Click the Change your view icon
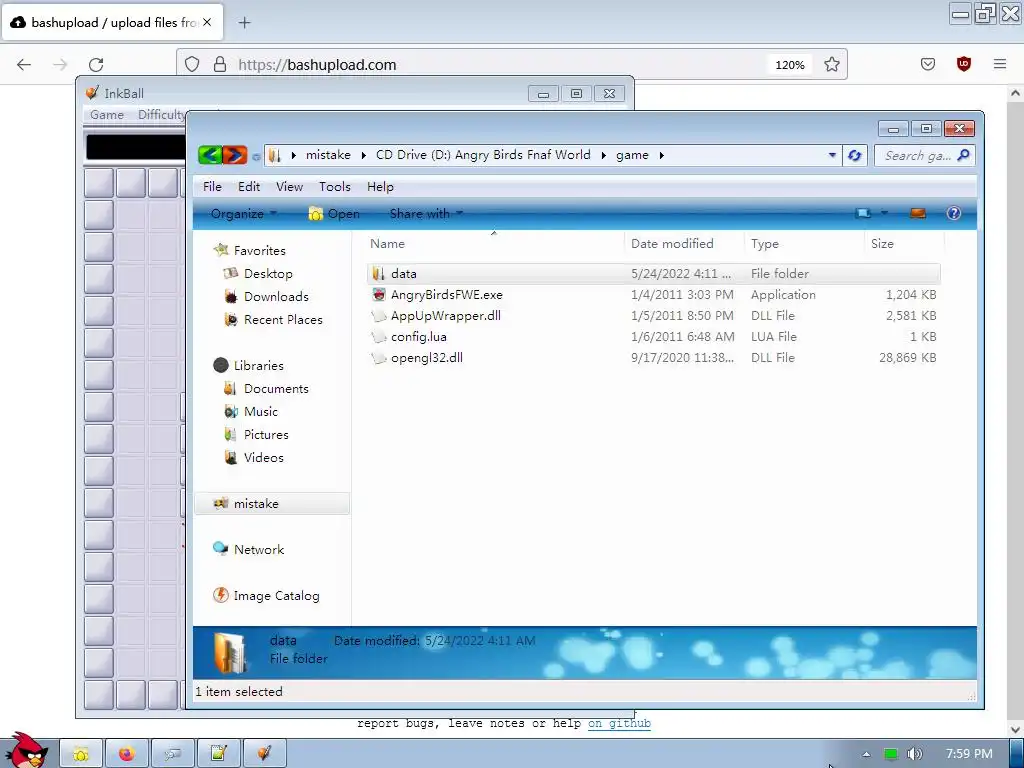1024x768 pixels. pyautogui.click(x=863, y=214)
